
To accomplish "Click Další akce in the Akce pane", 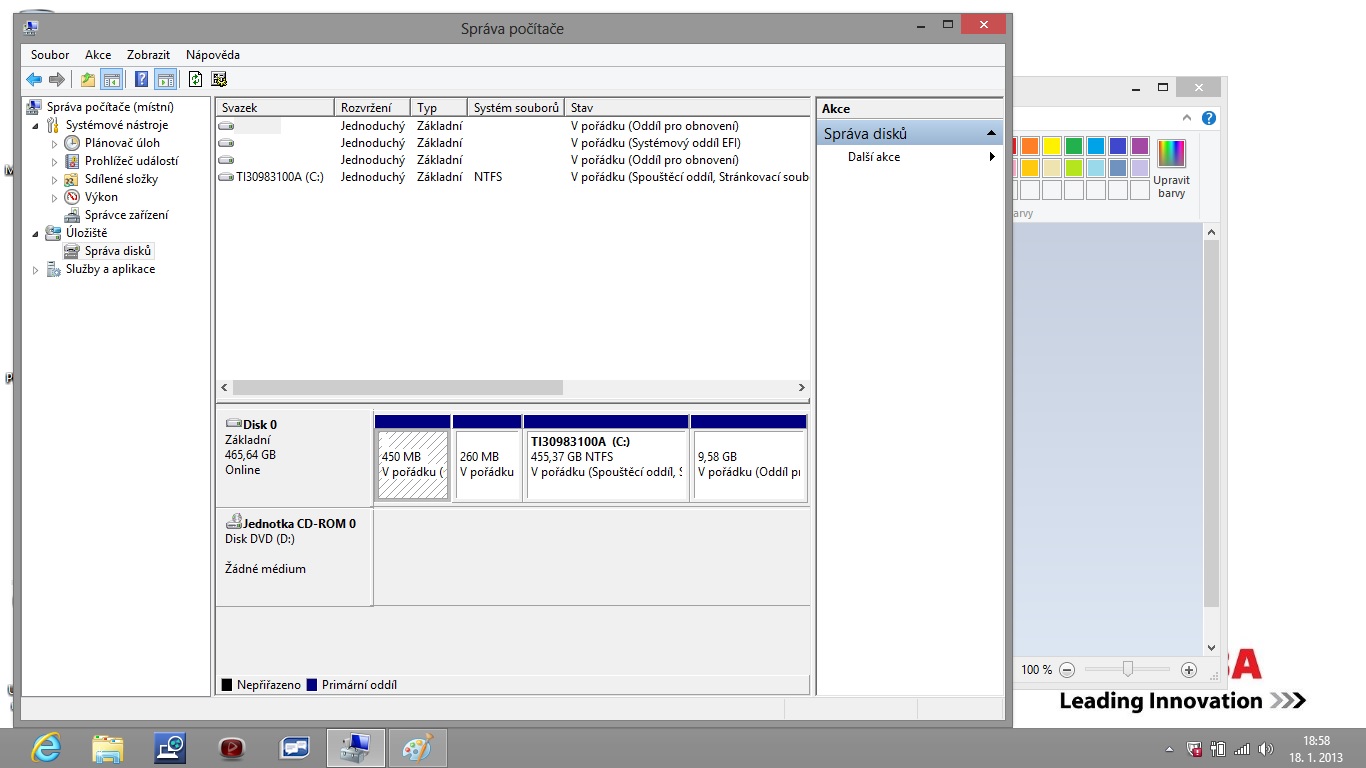I will click(874, 157).
